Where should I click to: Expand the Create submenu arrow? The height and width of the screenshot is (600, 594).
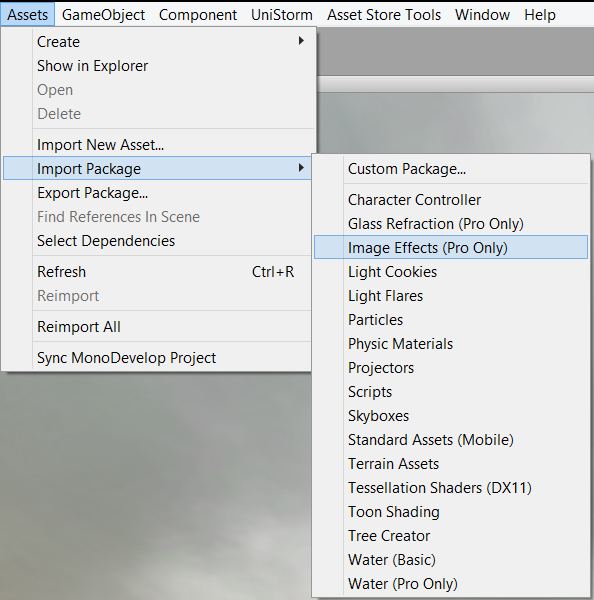(301, 41)
